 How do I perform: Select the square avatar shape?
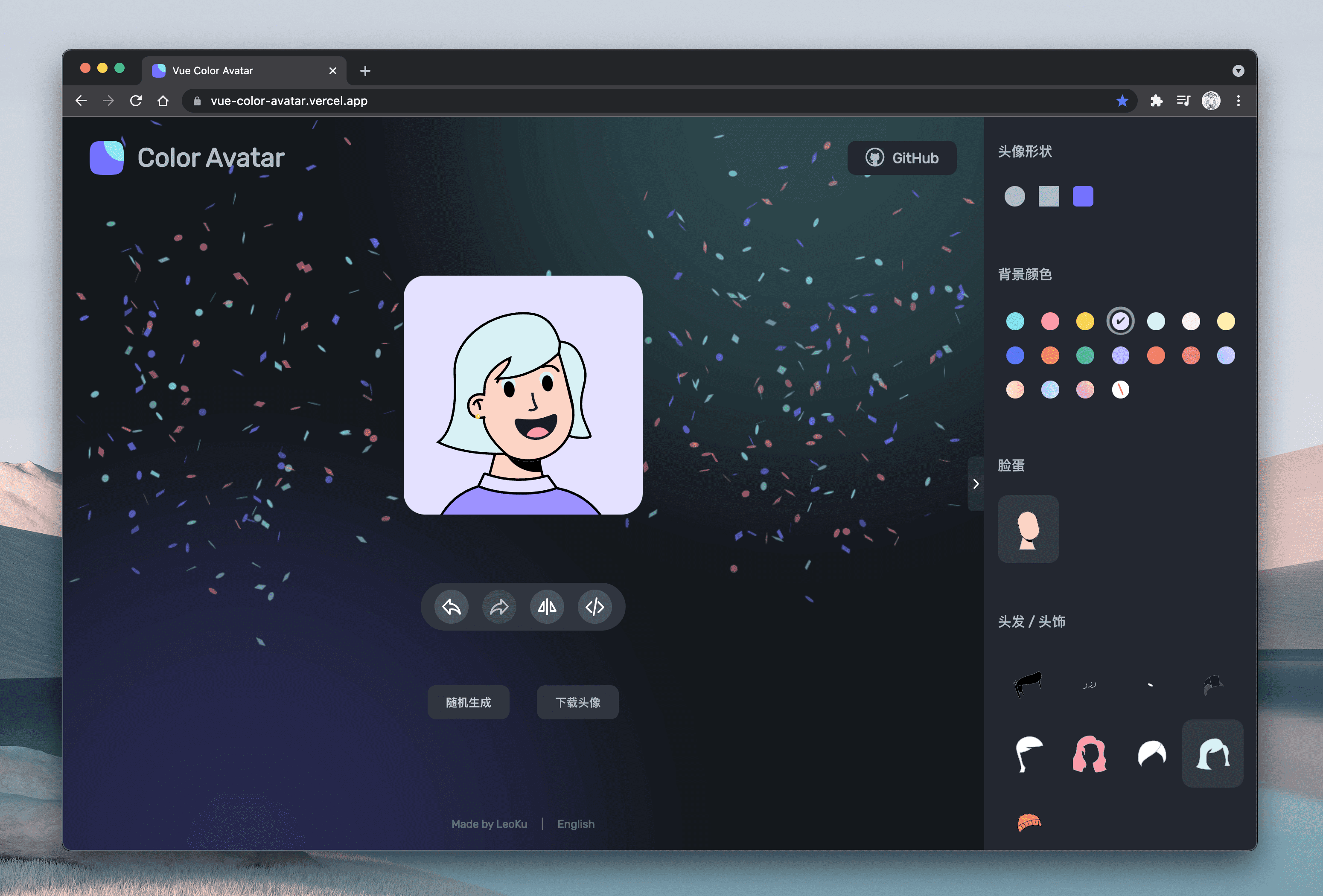pos(1049,196)
